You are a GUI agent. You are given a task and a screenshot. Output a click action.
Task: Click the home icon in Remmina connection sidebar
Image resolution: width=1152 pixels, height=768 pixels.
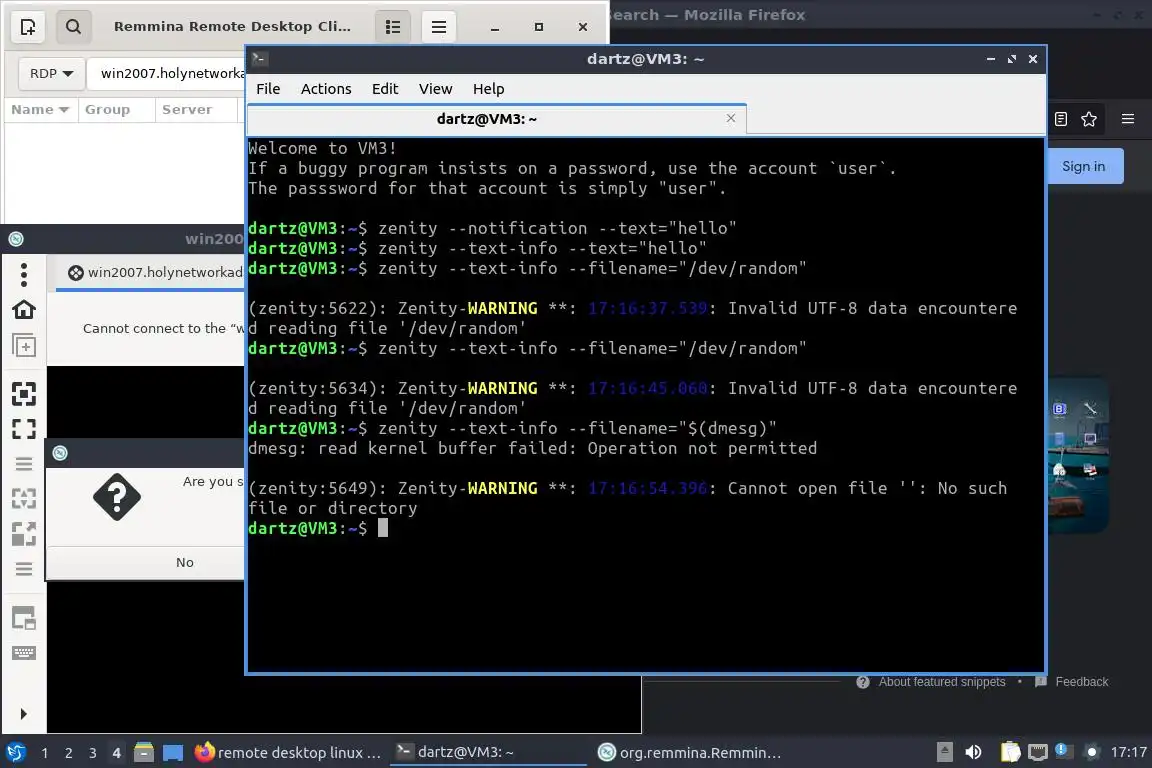click(x=24, y=309)
